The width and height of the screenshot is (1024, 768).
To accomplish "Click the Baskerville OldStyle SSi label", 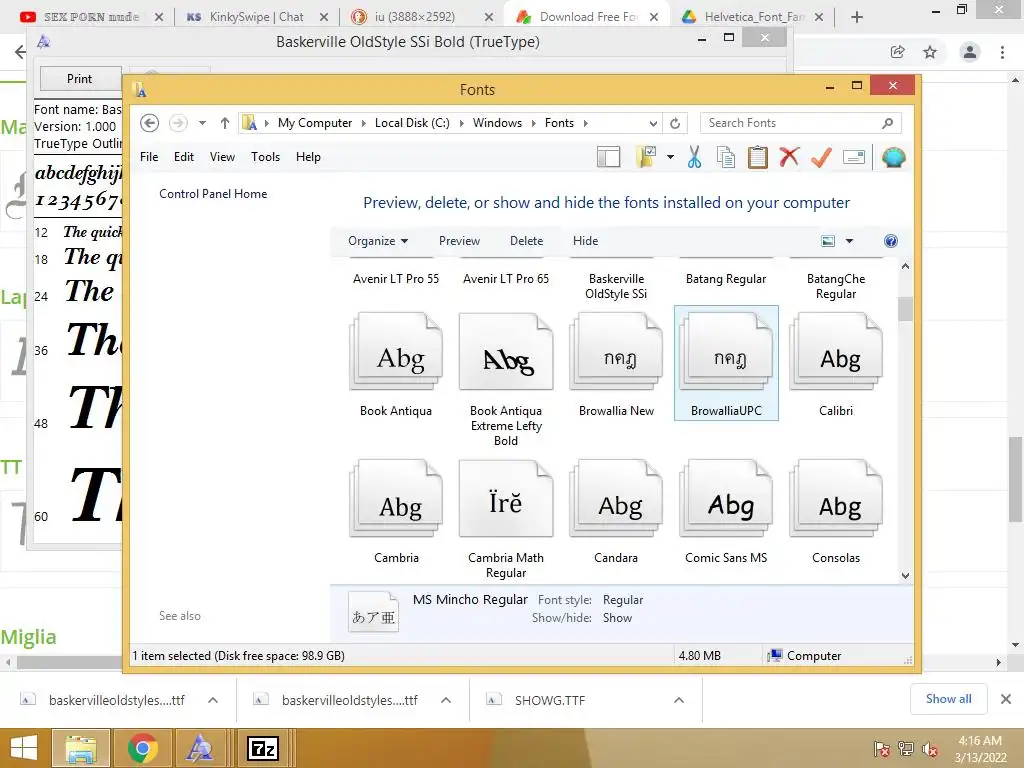I will click(x=616, y=286).
